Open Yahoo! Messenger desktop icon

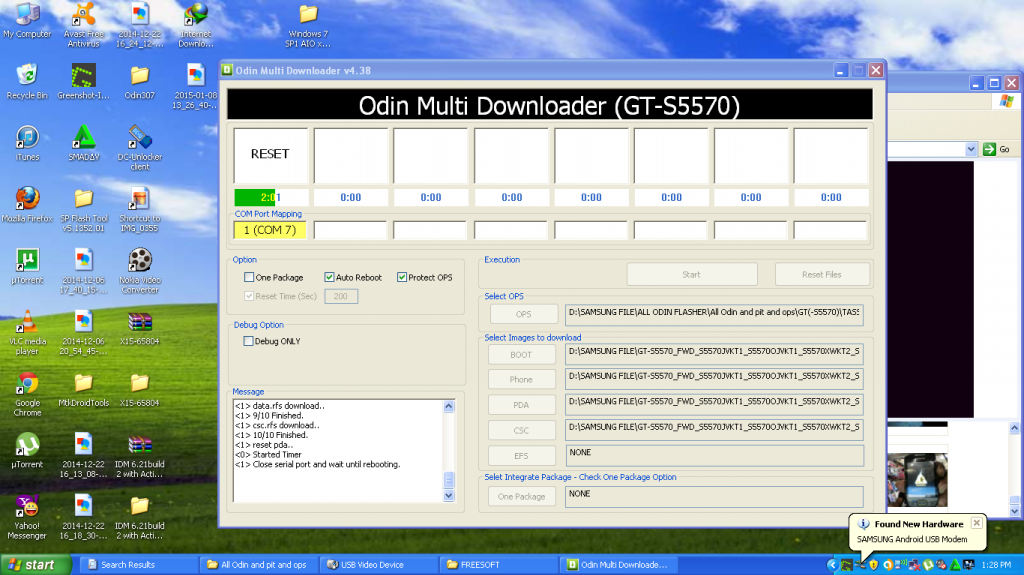pyautogui.click(x=27, y=507)
